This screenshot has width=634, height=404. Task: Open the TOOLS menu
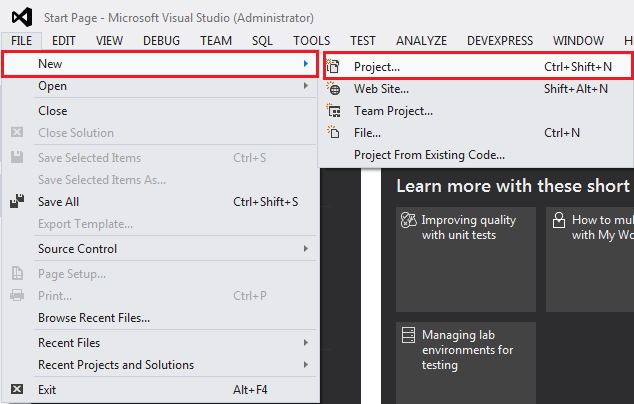[x=312, y=41]
